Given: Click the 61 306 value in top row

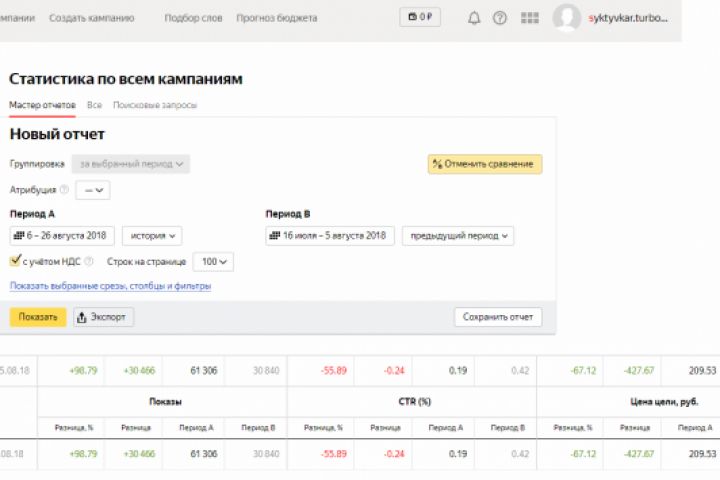Looking at the screenshot, I should (x=204, y=370).
